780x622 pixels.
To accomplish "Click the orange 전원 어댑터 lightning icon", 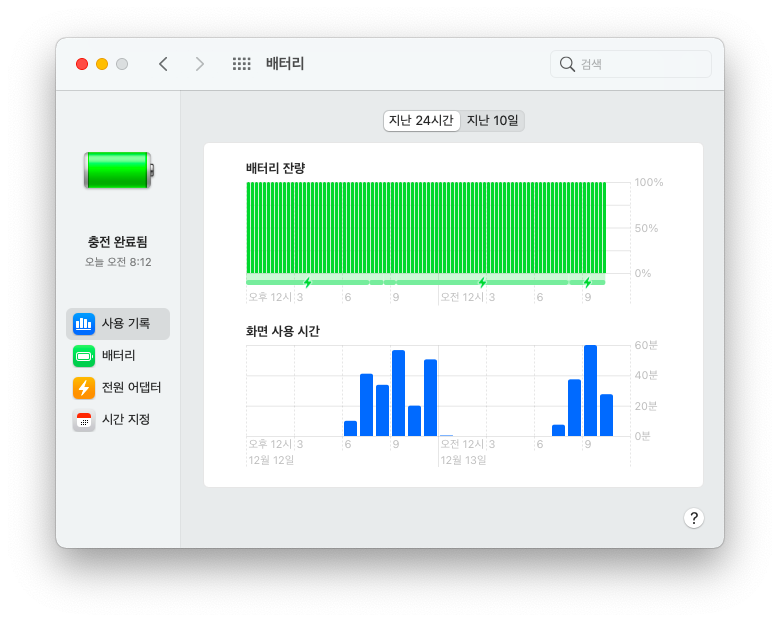I will (84, 388).
